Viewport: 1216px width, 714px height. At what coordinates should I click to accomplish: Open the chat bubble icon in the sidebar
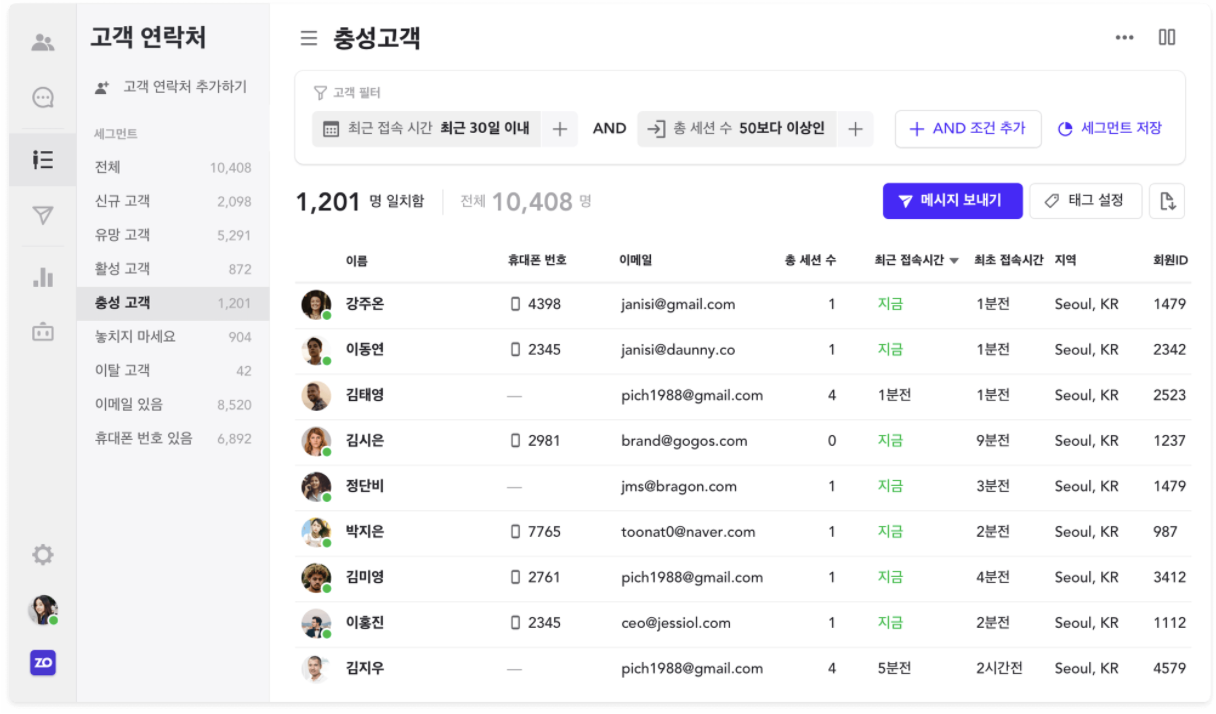tap(42, 98)
